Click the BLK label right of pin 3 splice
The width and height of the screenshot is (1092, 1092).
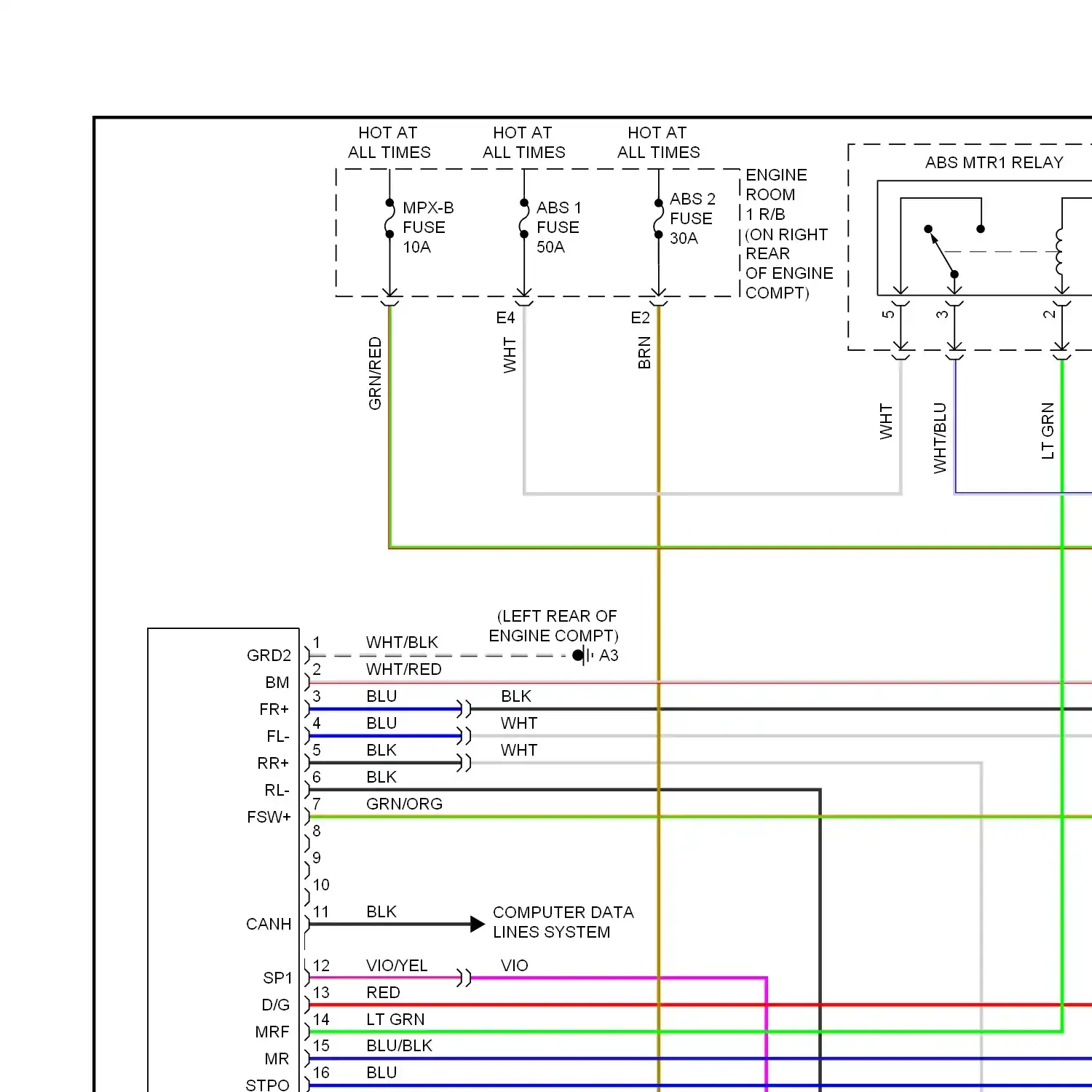516,696
